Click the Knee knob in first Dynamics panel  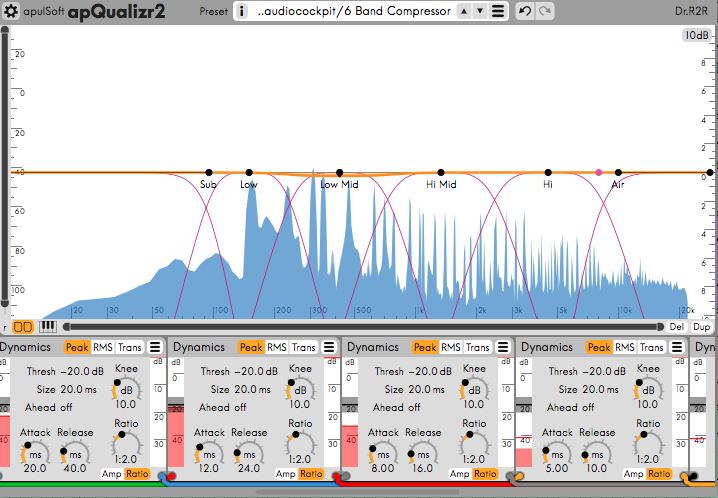[x=126, y=390]
